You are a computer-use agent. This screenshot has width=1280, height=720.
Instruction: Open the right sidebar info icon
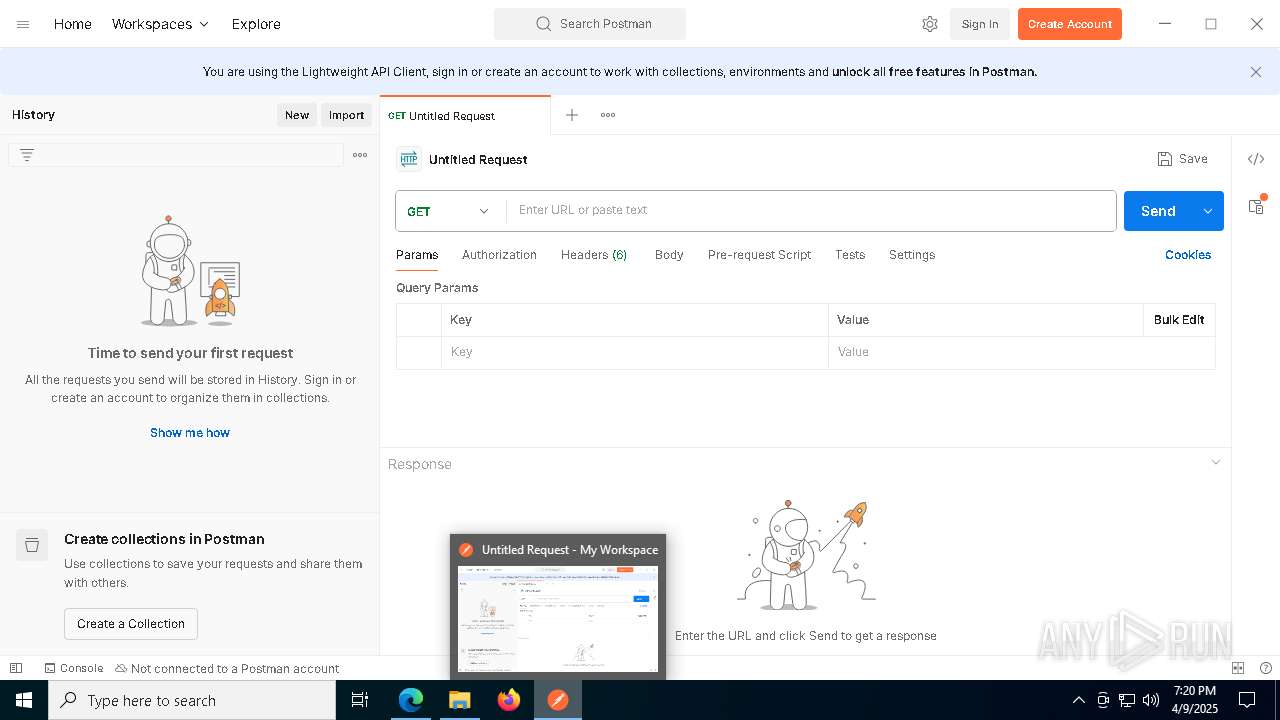1256,206
